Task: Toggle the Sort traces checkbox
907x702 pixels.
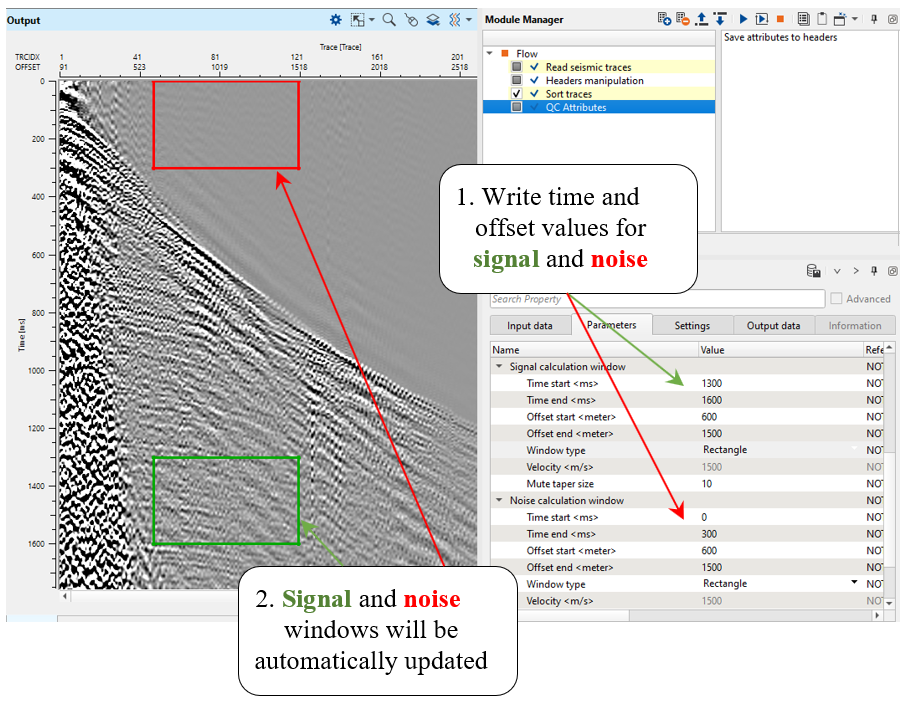Action: 517,94
